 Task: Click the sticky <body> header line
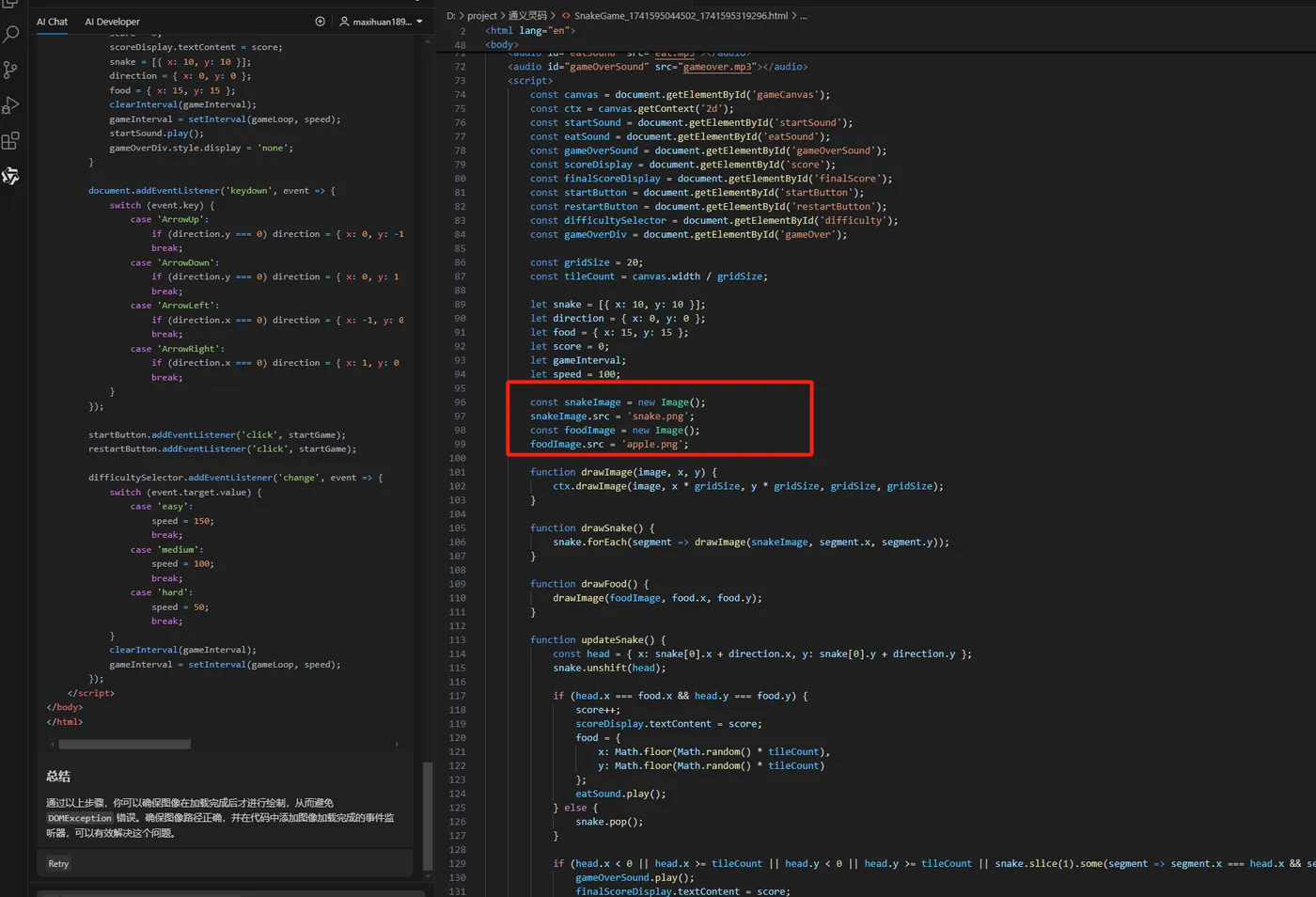502,44
